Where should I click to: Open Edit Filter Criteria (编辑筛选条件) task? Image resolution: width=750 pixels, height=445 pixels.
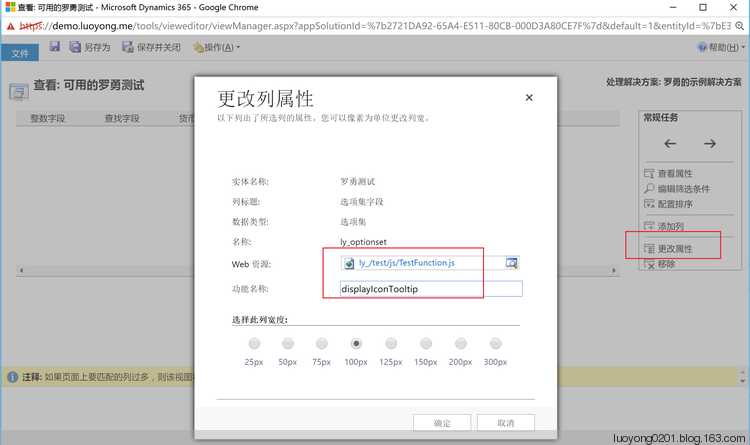(677, 189)
